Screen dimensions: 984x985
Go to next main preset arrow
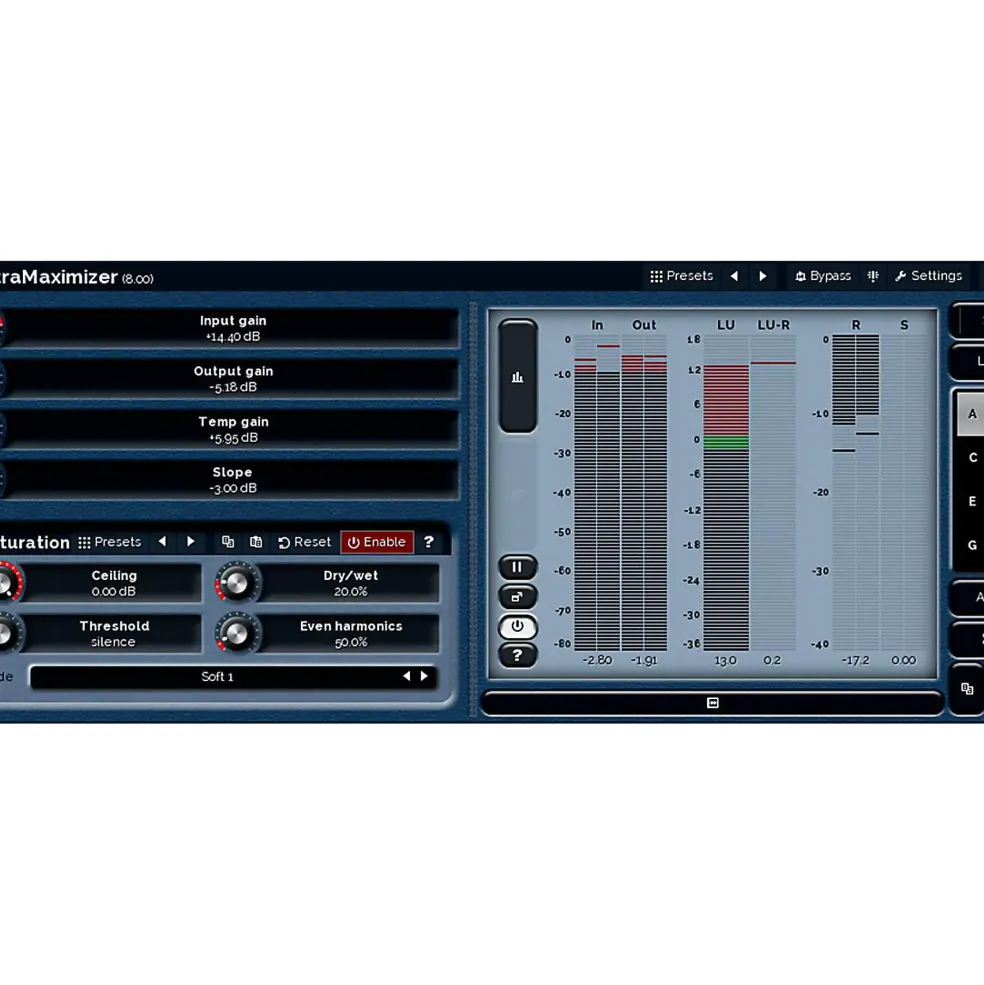pos(762,276)
